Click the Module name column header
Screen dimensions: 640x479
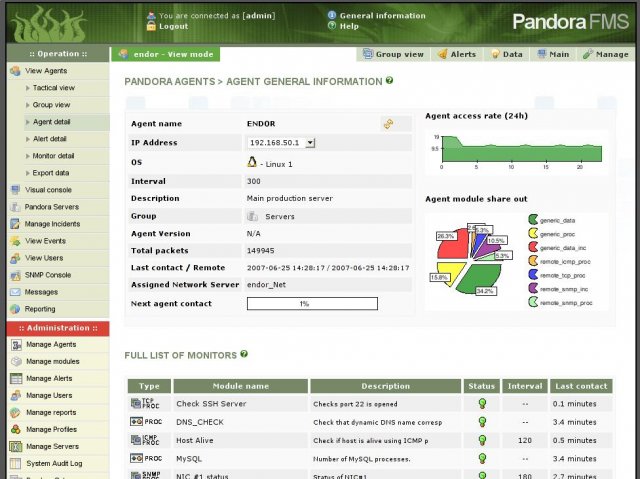pos(241,386)
